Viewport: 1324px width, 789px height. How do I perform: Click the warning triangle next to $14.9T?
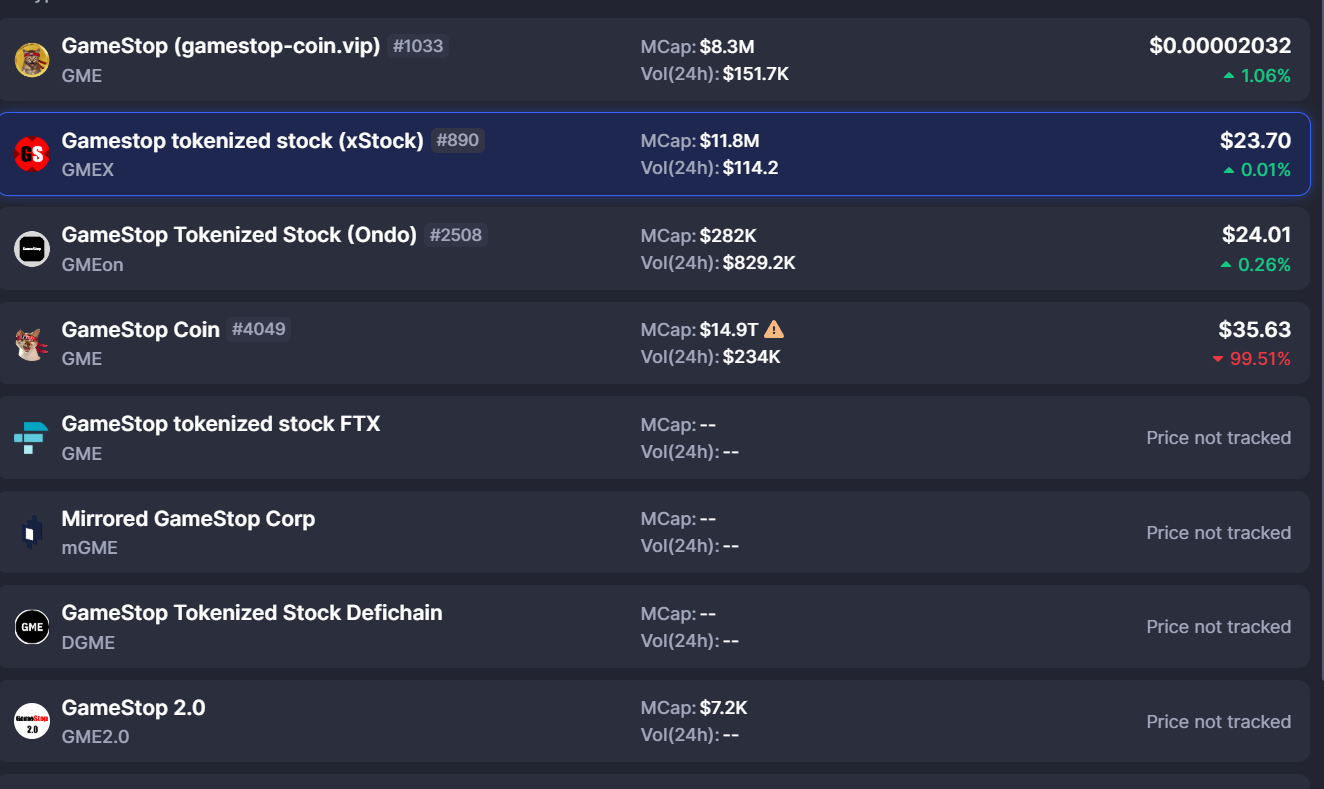pyautogui.click(x=774, y=329)
